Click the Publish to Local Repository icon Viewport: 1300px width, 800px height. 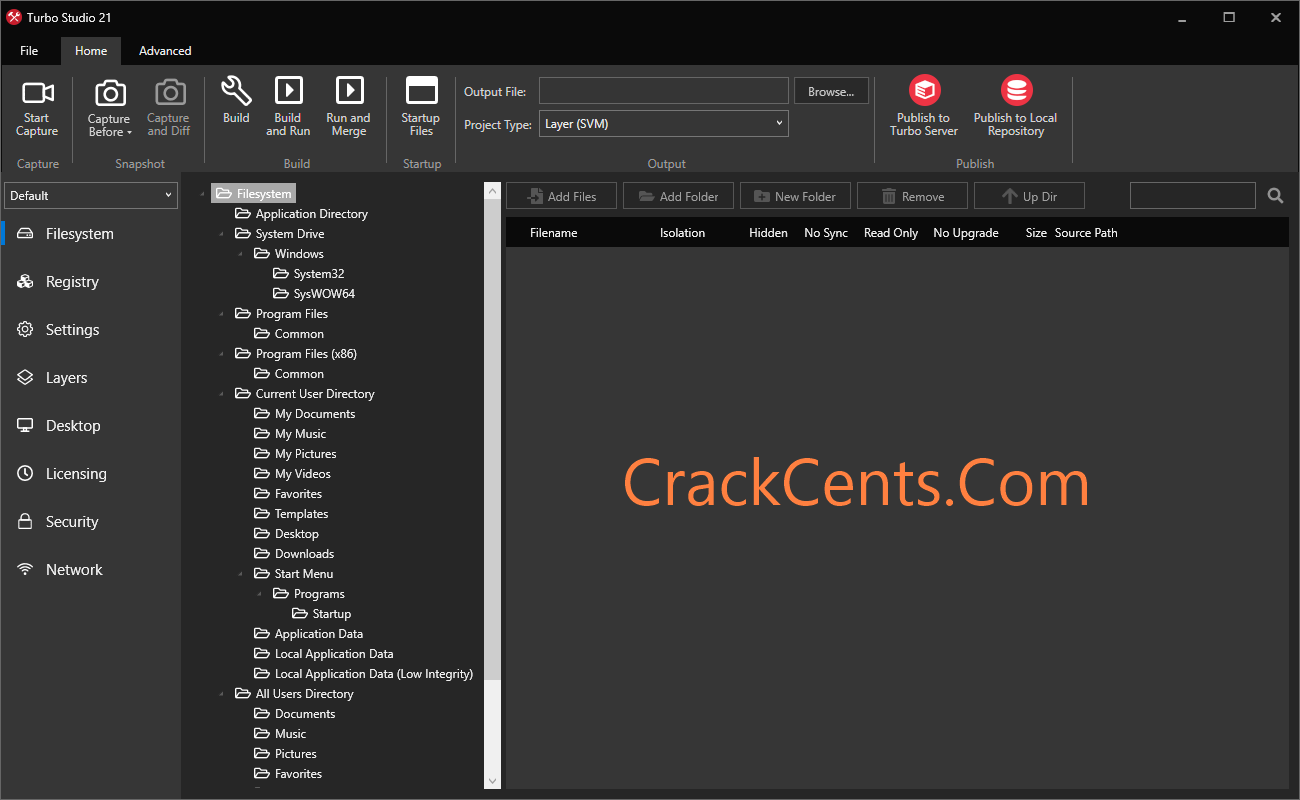(x=1015, y=91)
